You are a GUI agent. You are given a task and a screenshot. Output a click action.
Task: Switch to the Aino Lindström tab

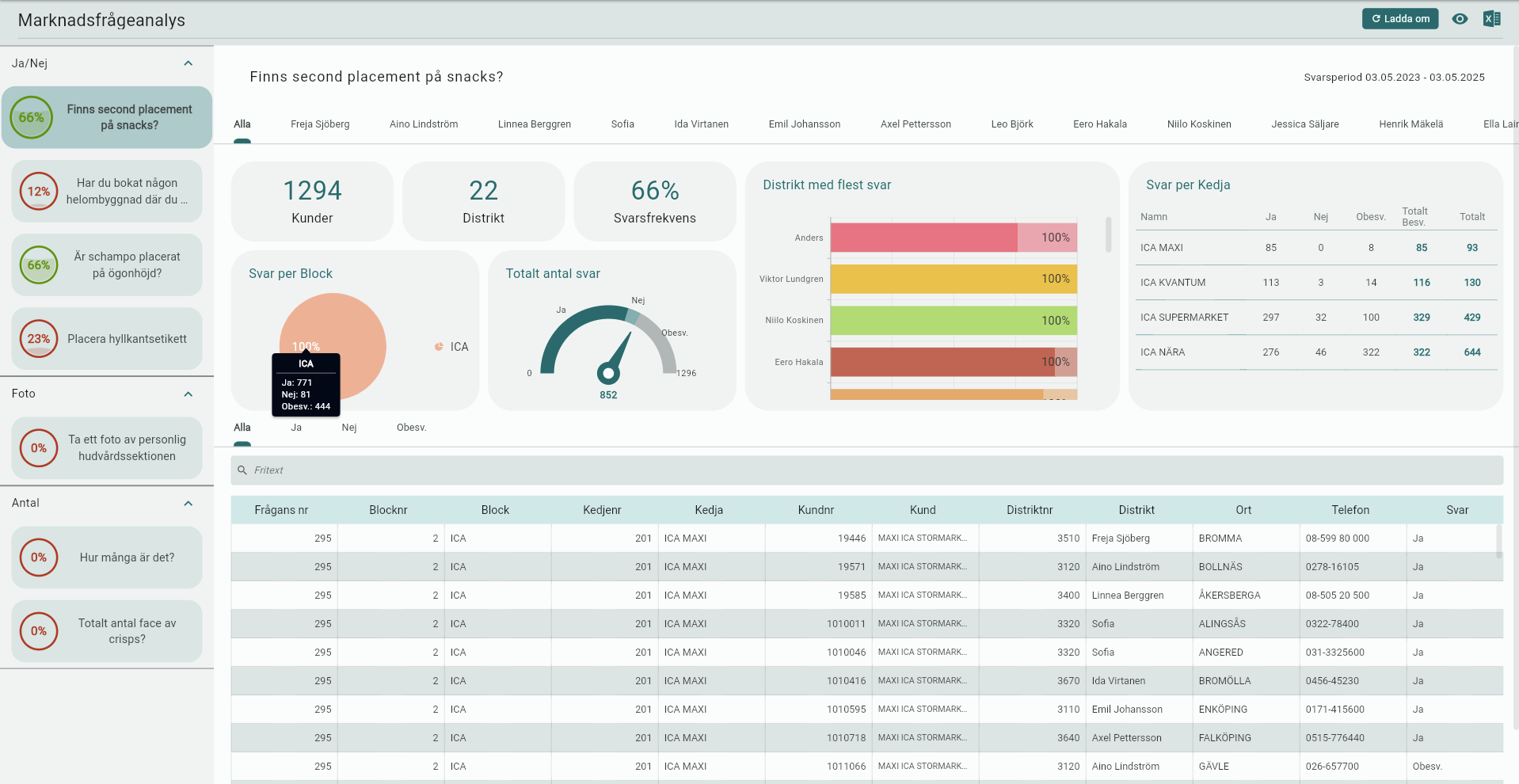[424, 124]
